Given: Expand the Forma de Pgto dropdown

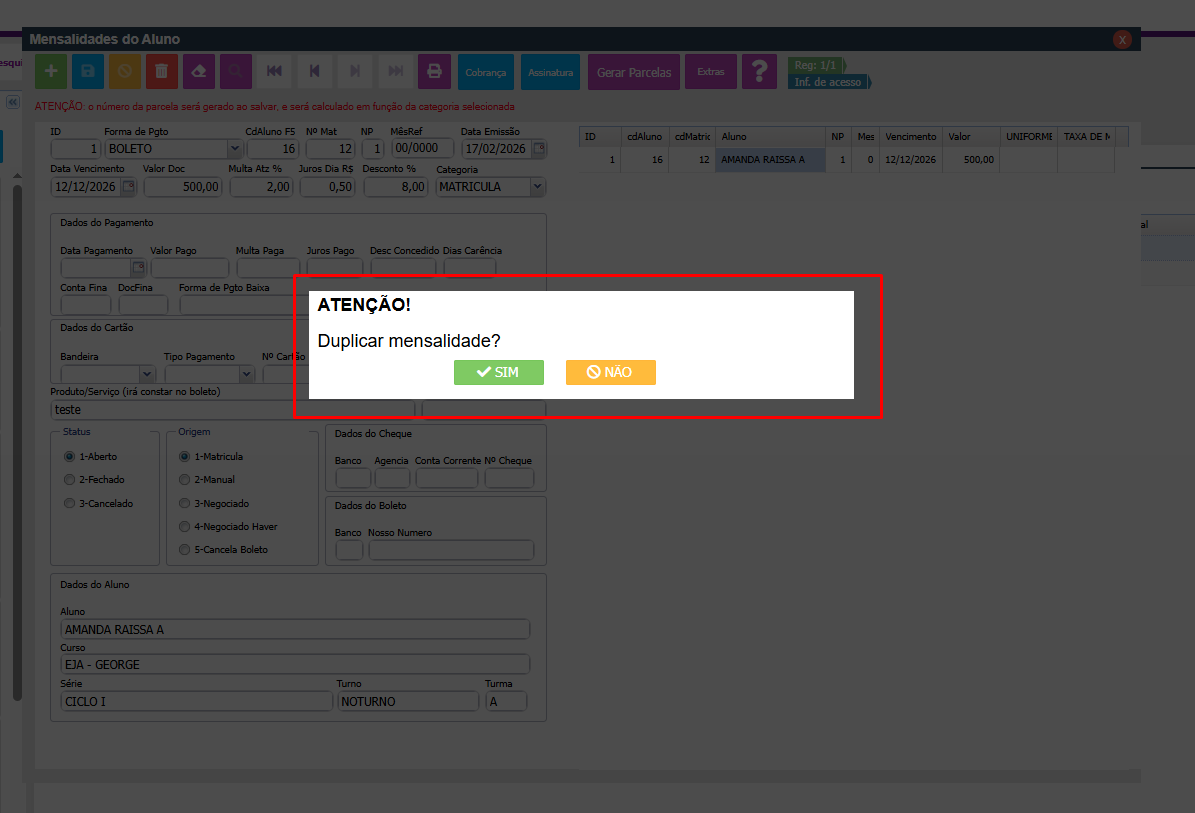Looking at the screenshot, I should [x=234, y=149].
